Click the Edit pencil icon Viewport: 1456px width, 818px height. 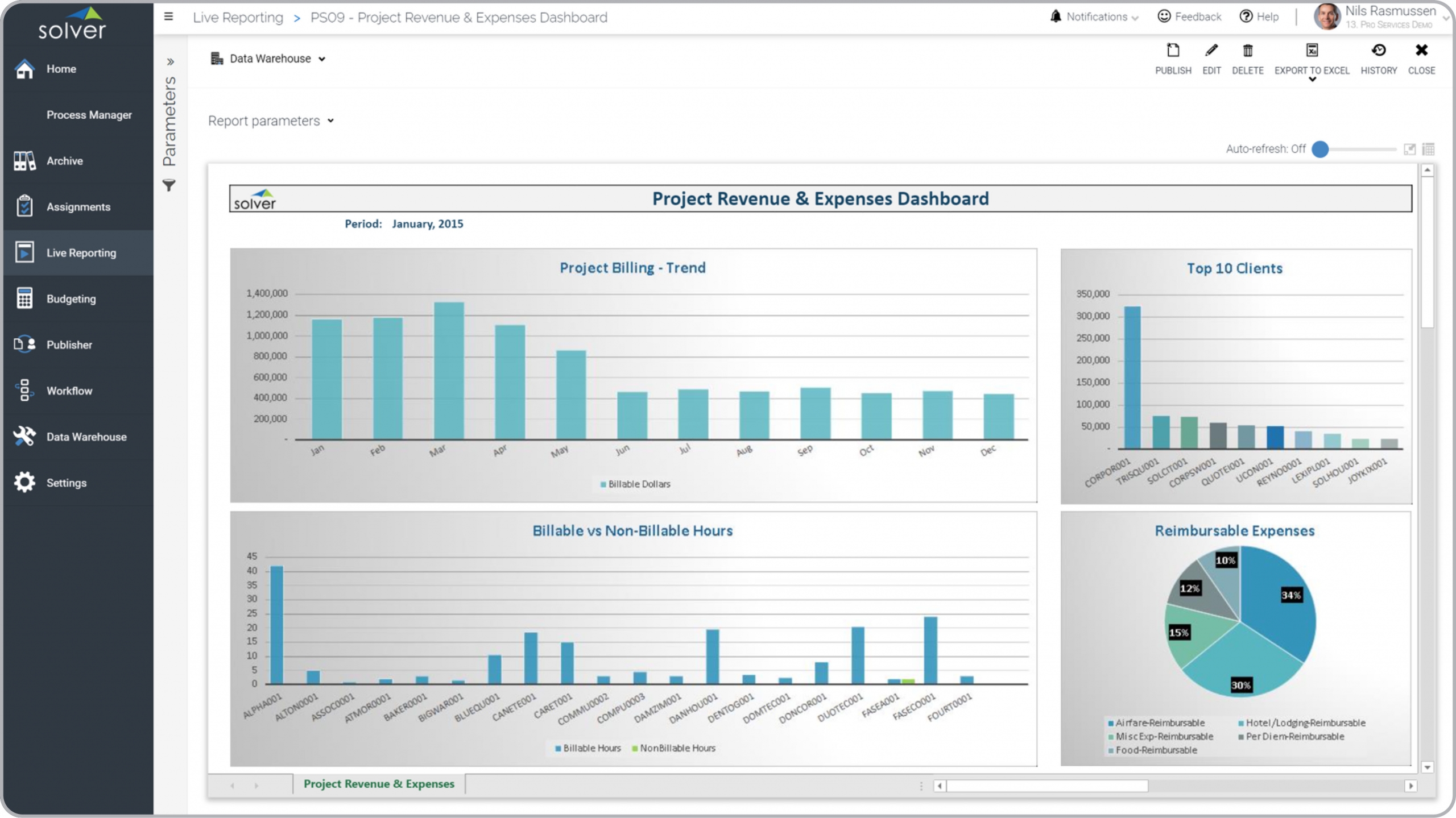[1211, 51]
